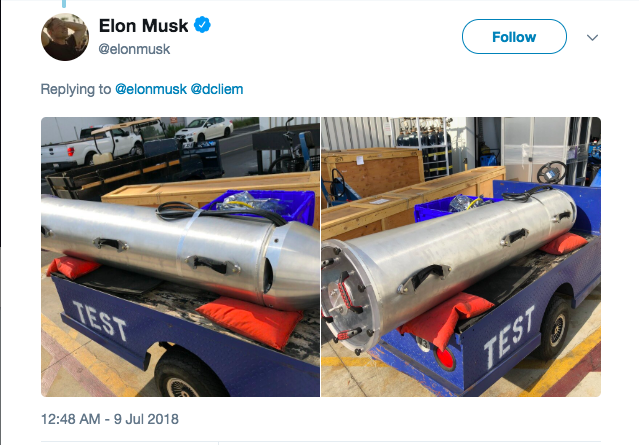Open the tweet timestamp 12:48 AM

pos(71,419)
